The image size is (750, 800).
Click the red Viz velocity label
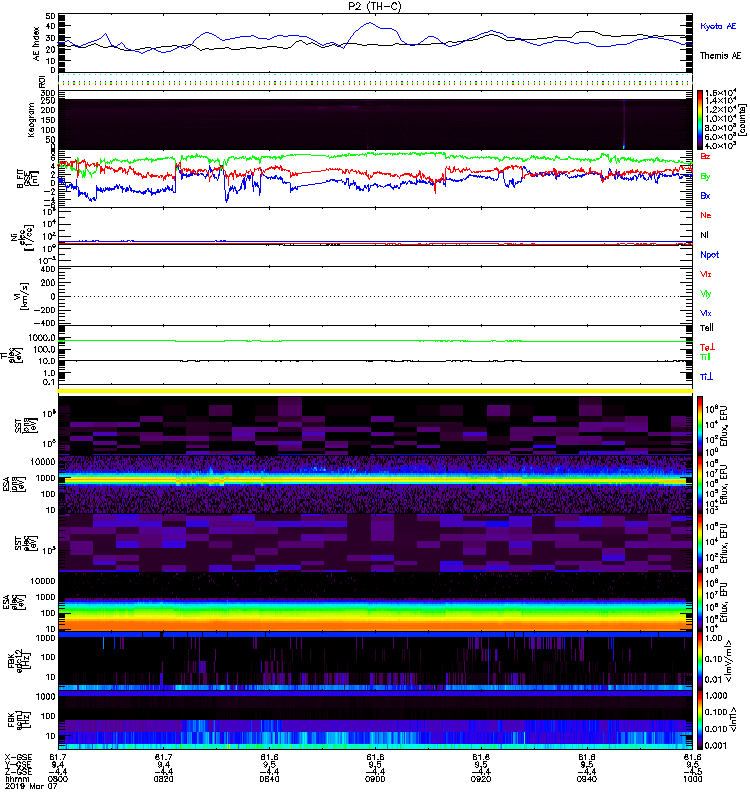point(706,273)
